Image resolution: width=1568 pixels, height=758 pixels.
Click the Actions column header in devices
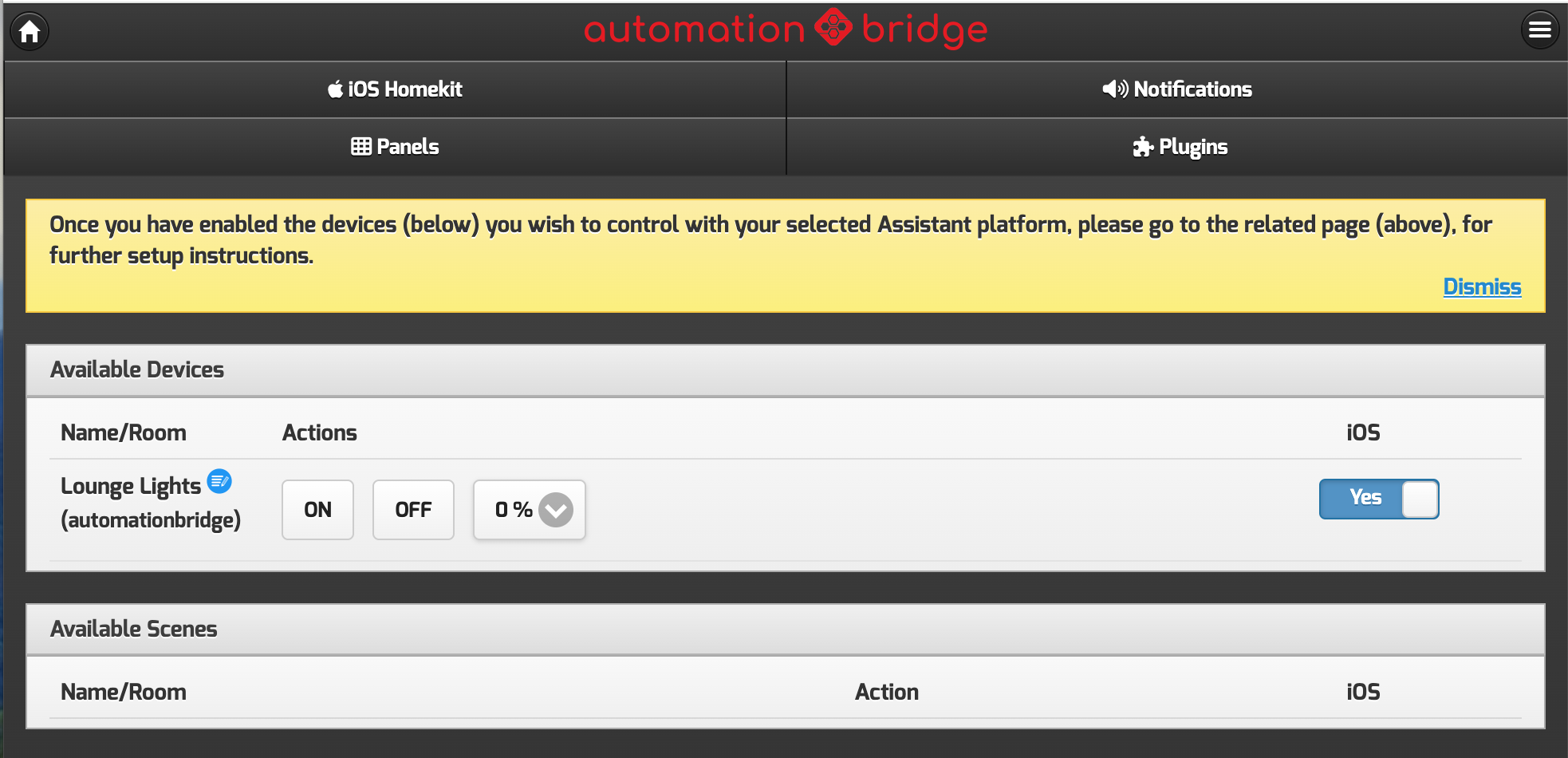[x=320, y=432]
